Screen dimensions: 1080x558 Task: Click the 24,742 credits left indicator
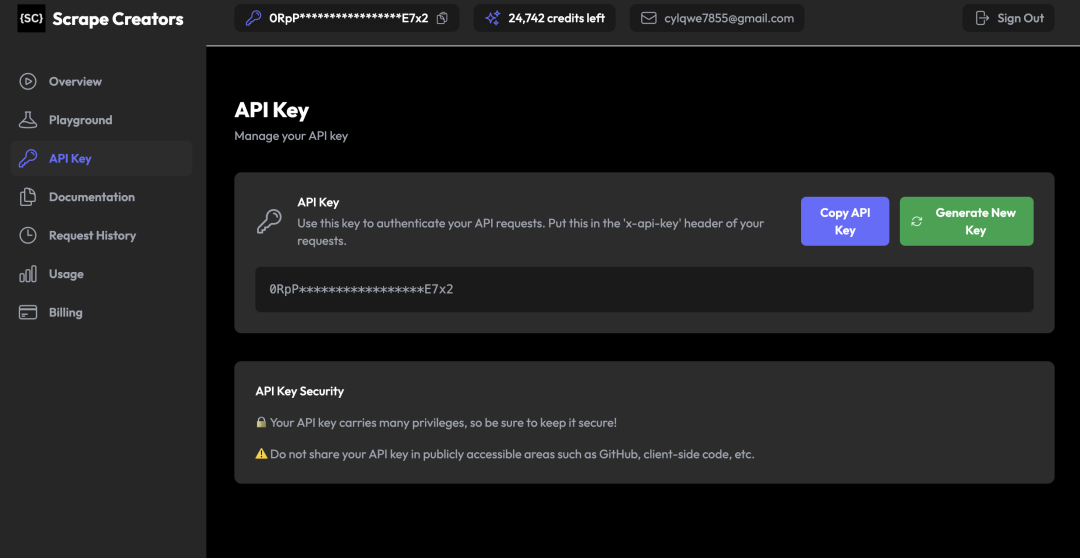556,18
